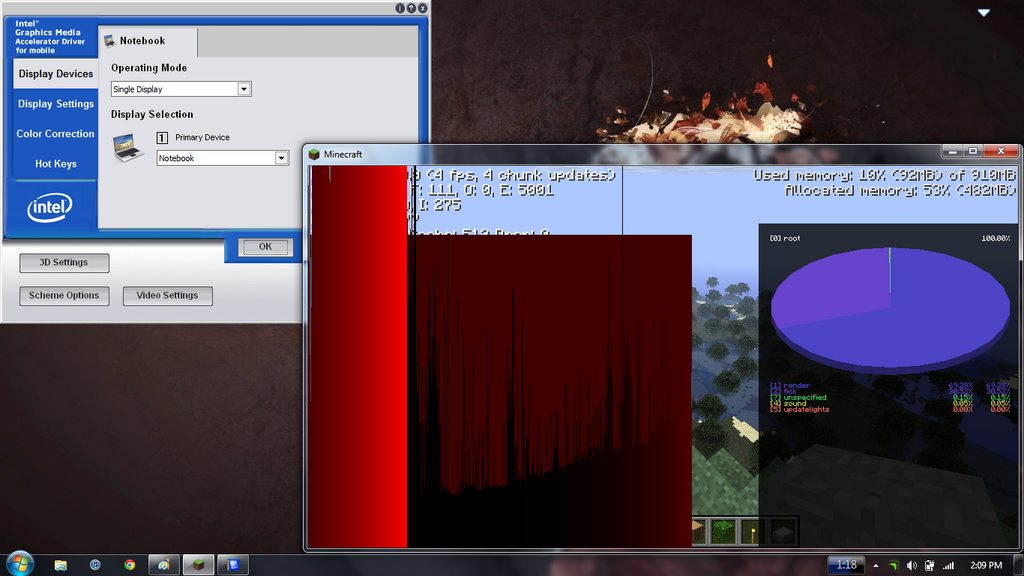Screen dimensions: 1024x576
Task: Click the 'updatelights' profiler legend entry
Action: tap(799, 409)
